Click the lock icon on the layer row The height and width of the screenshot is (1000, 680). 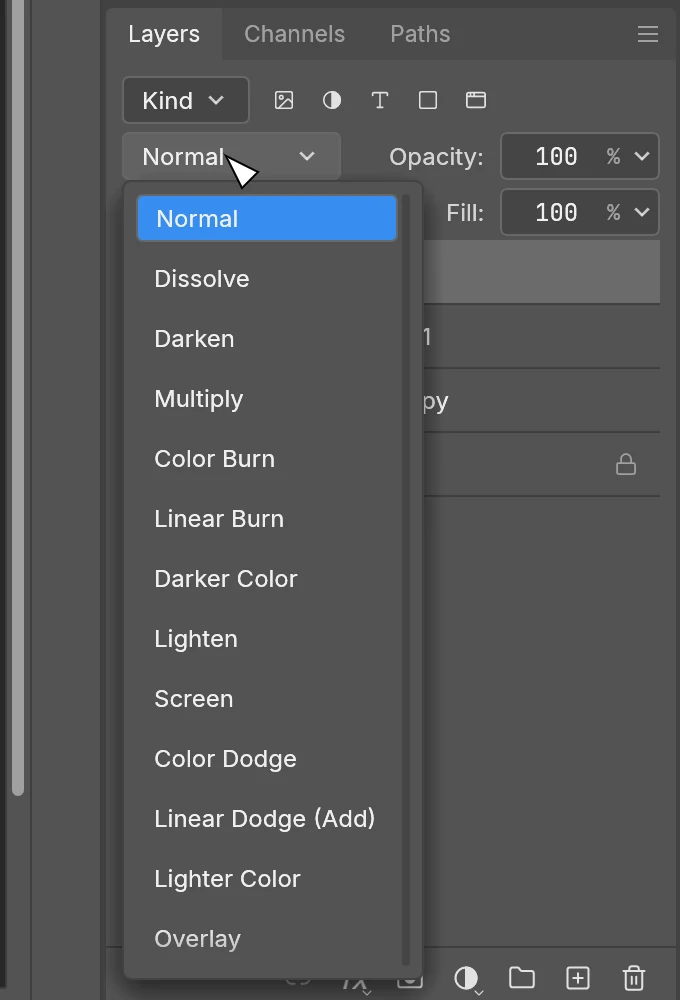point(626,464)
